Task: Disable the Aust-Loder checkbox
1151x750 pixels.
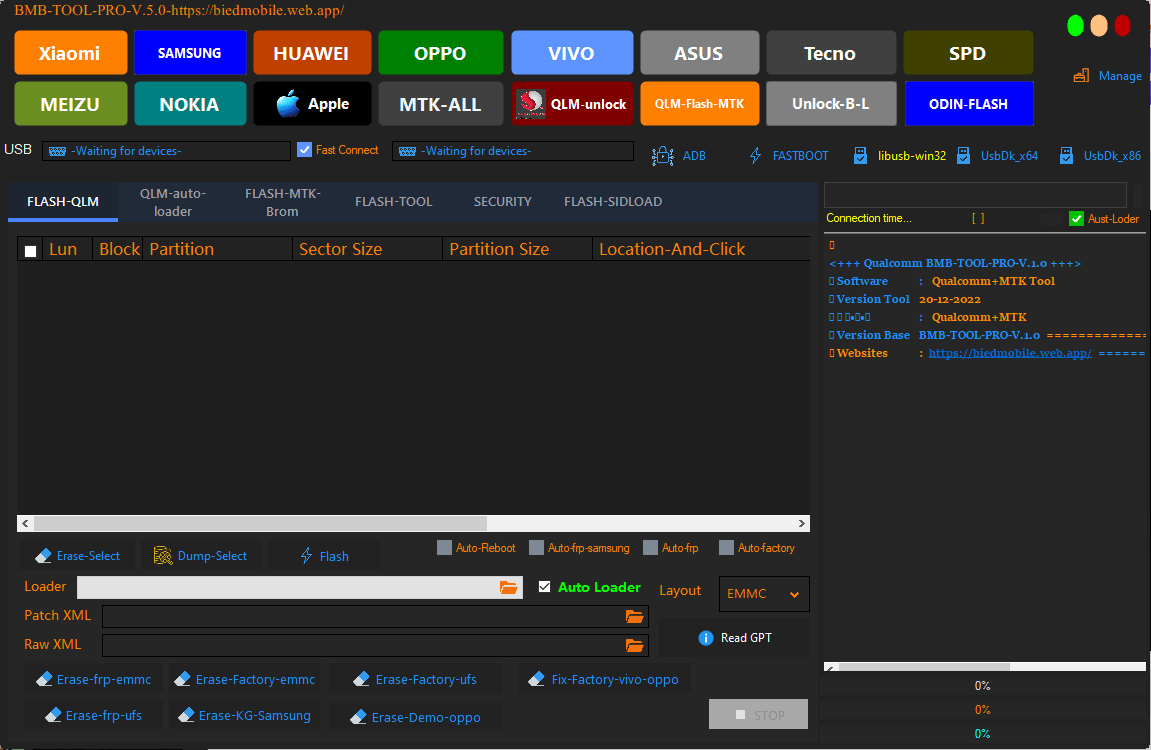Action: 1077,218
